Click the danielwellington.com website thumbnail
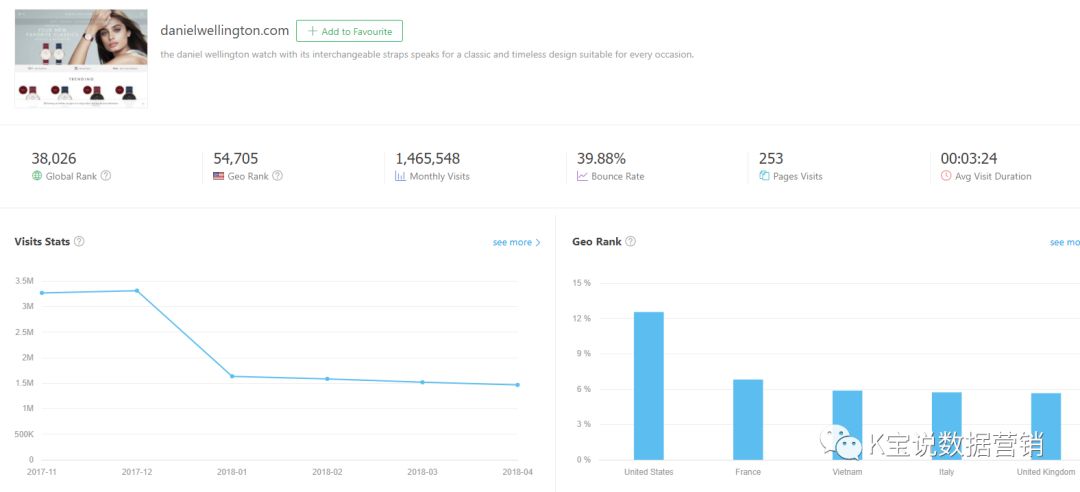 81,59
